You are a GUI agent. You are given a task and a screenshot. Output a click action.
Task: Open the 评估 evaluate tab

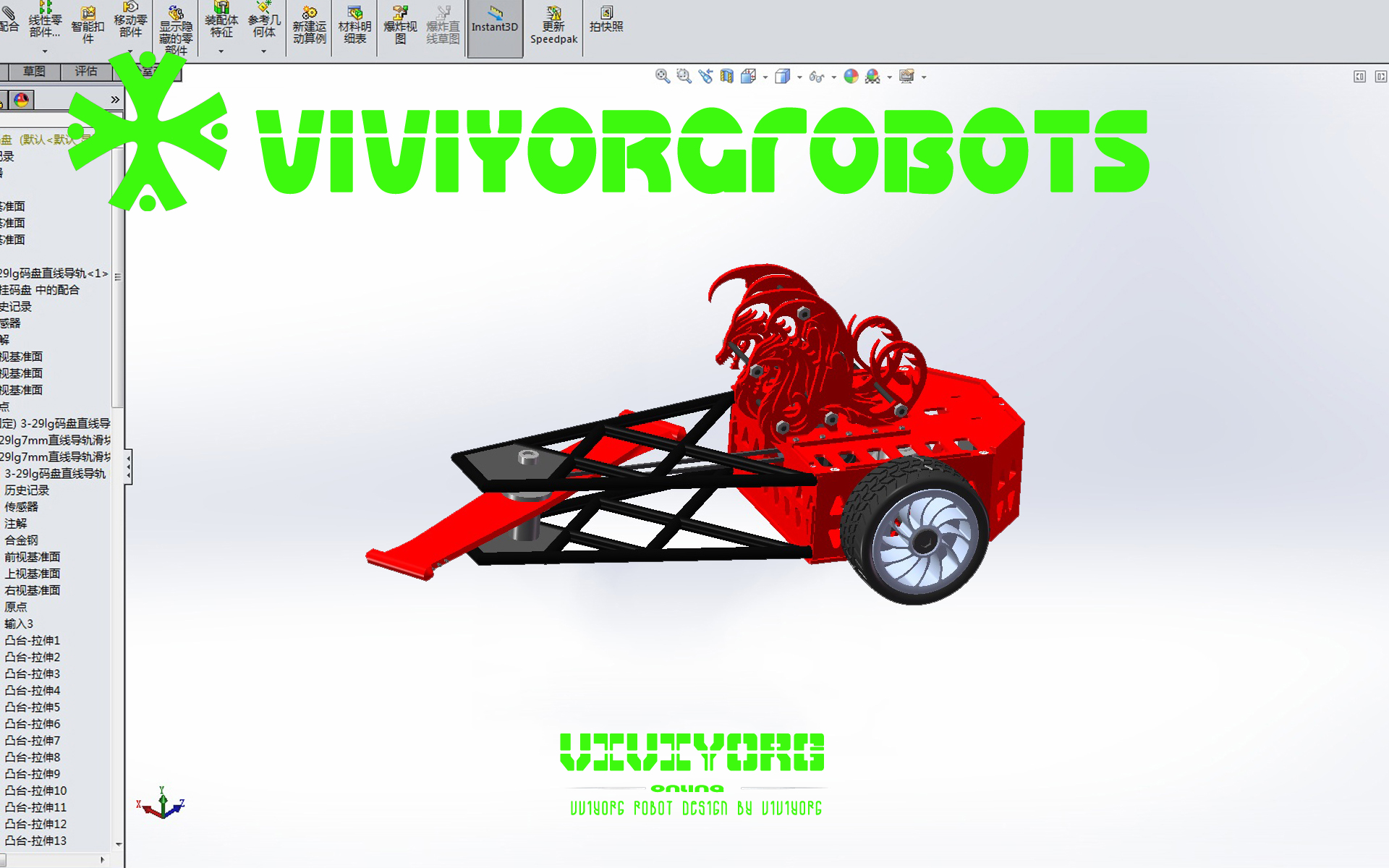point(85,71)
